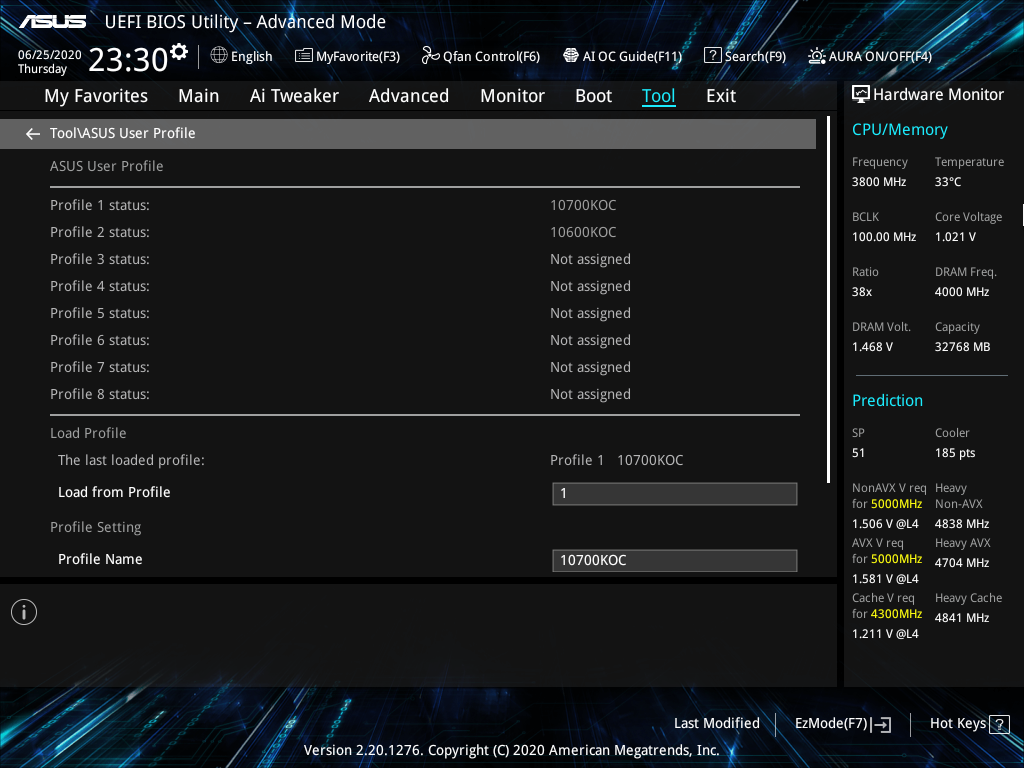Click the 4300MHz cache frequency text
The image size is (1024, 768).
(x=897, y=614)
